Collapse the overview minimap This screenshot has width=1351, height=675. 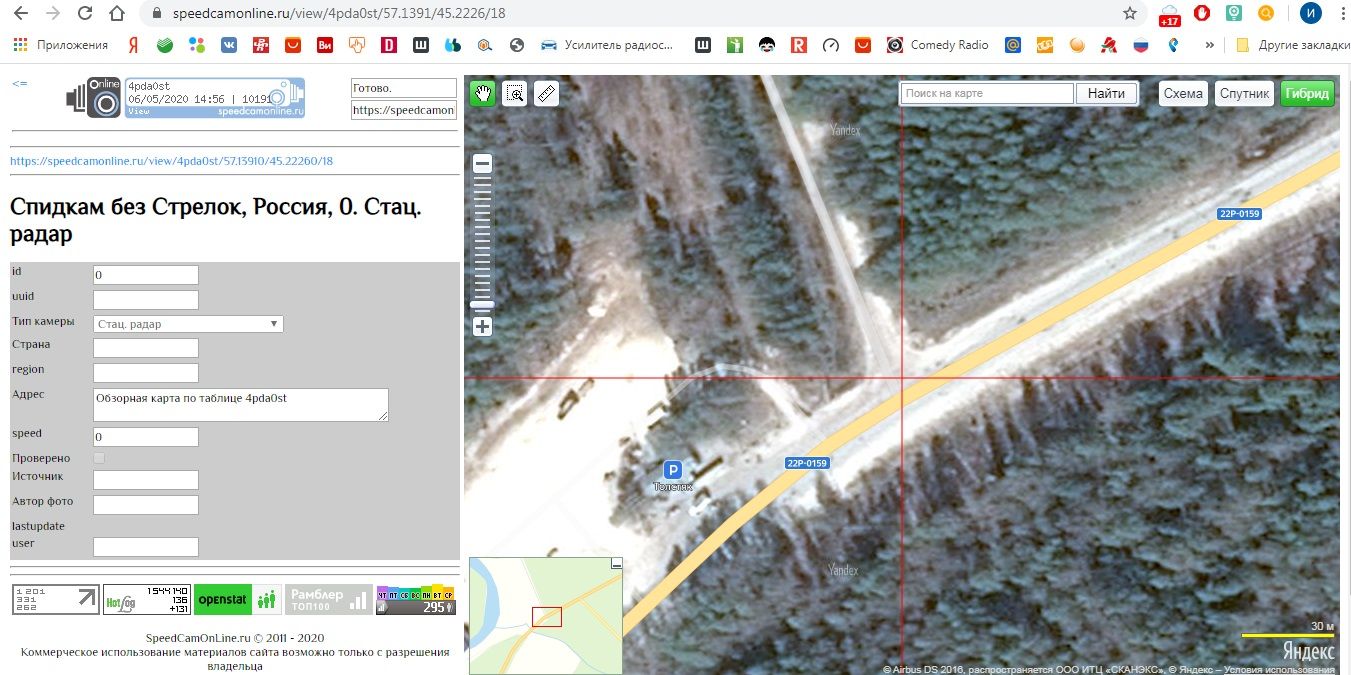point(616,564)
